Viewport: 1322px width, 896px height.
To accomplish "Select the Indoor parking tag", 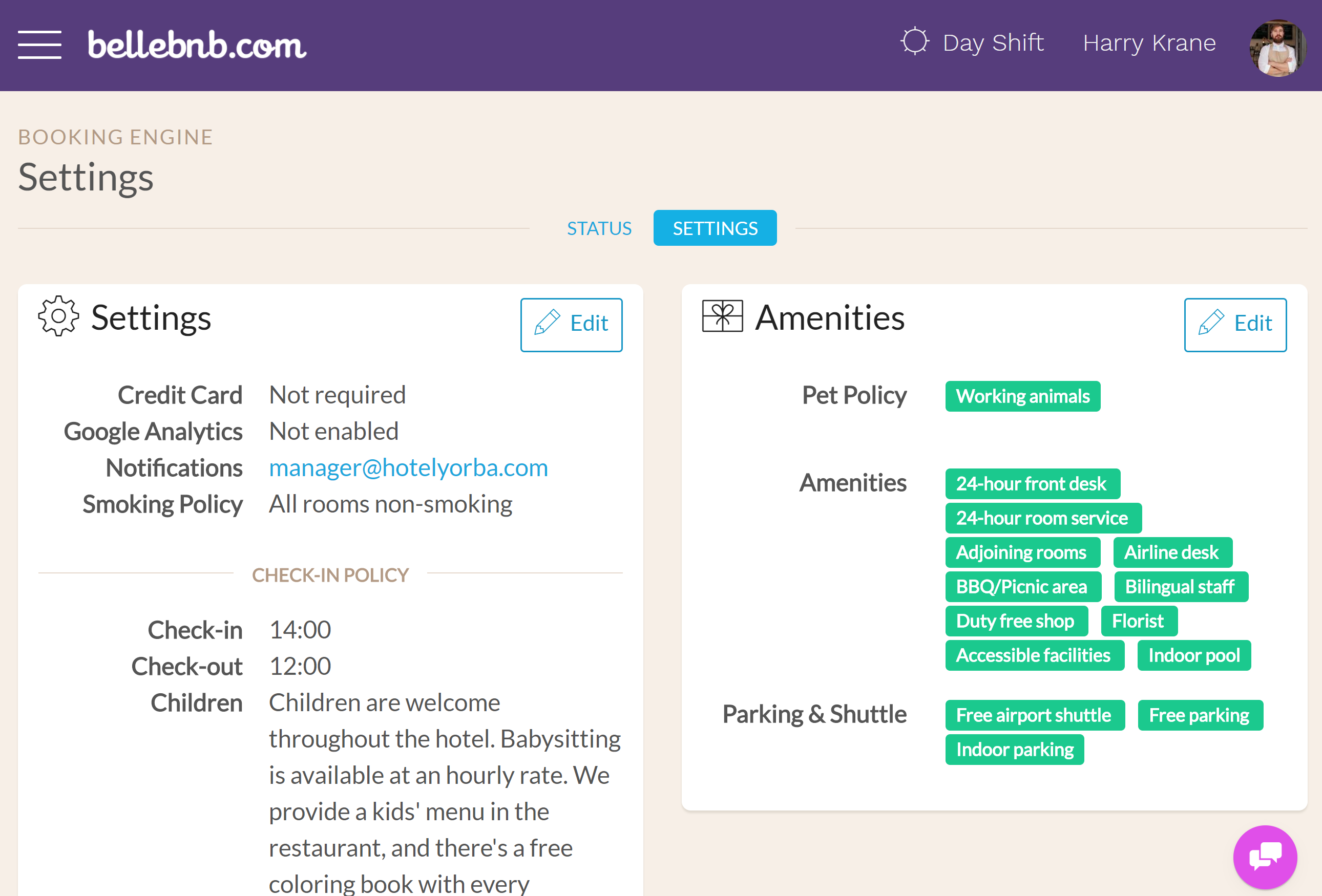I will (1014, 749).
